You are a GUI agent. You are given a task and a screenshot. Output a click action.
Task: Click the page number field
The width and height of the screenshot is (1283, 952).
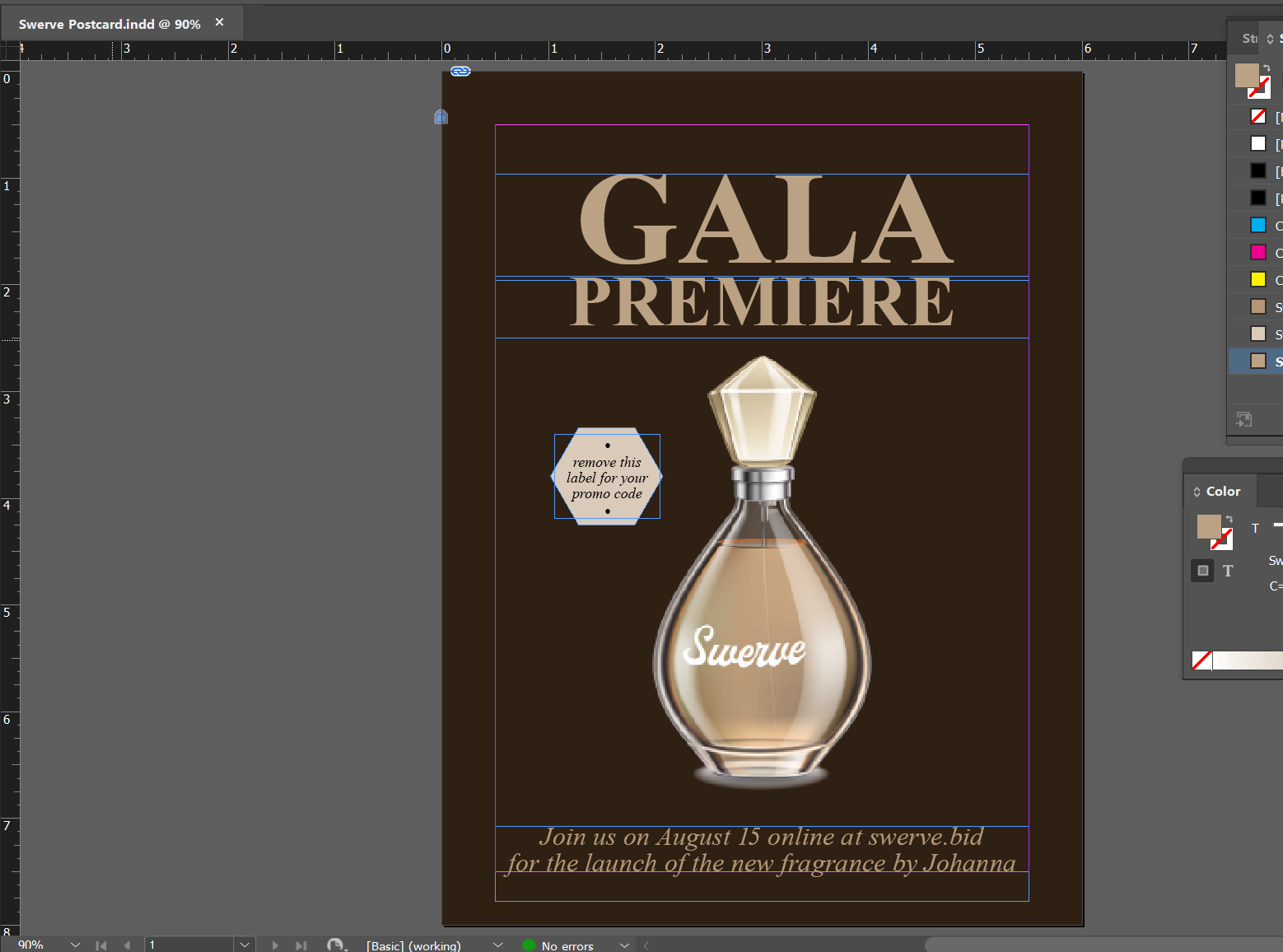click(189, 945)
